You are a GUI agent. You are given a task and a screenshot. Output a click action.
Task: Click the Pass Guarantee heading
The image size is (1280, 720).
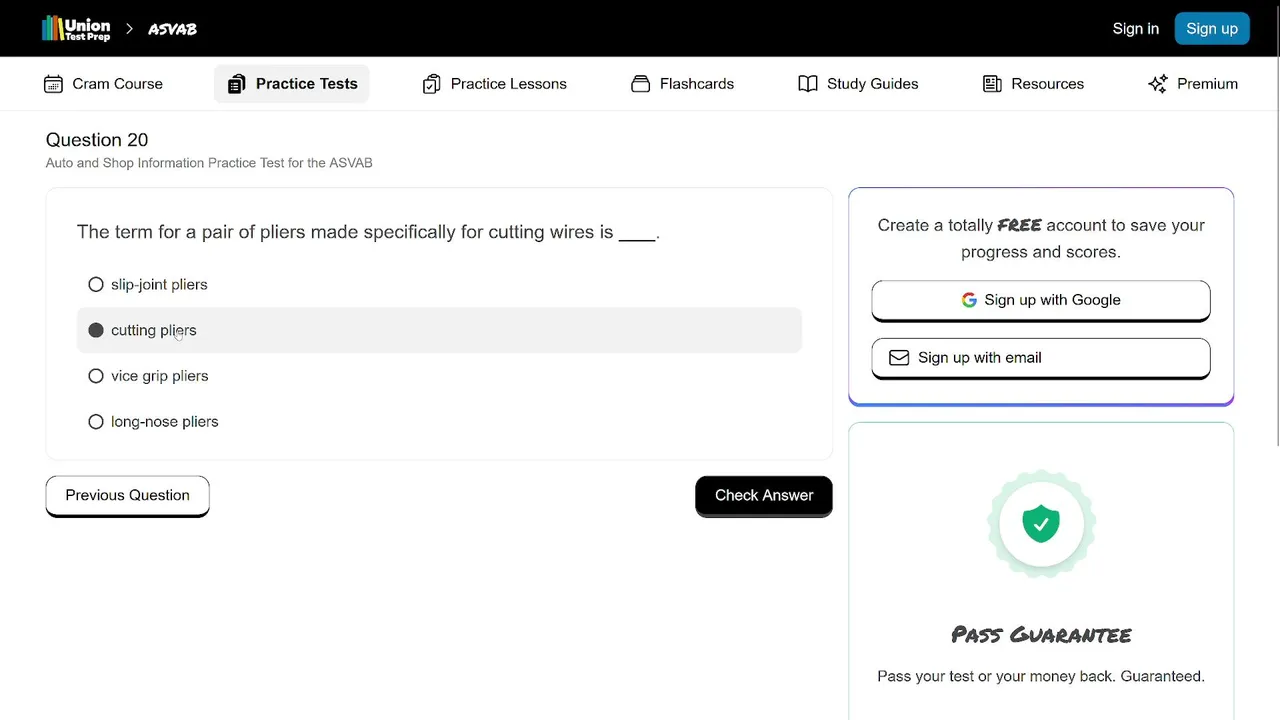(x=1041, y=635)
